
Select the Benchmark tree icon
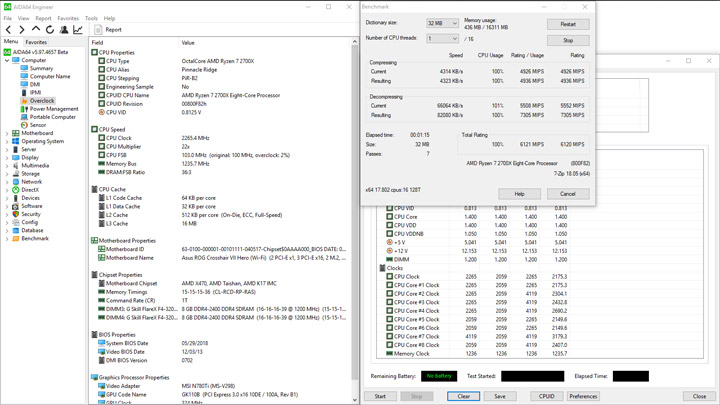pos(16,238)
